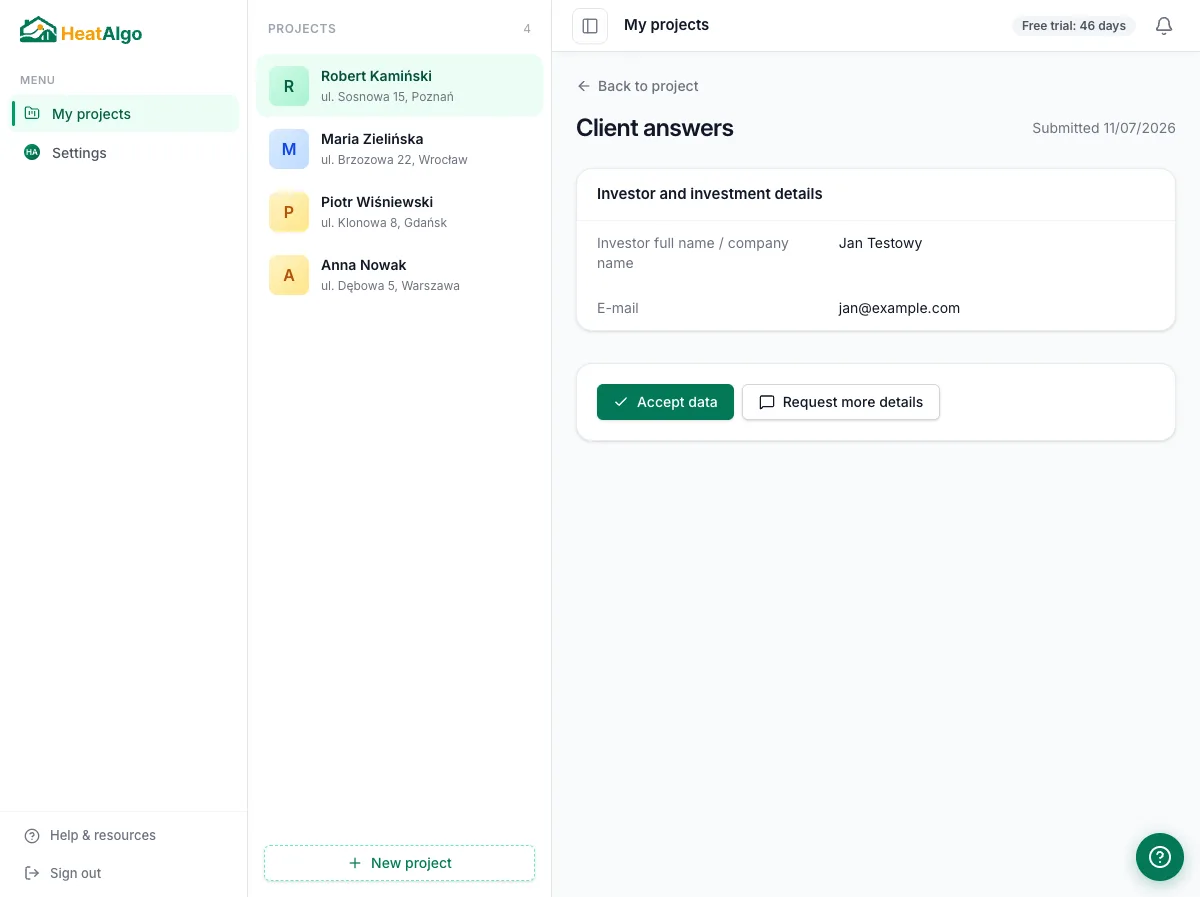1200x897 pixels.
Task: Click the HeatAlgo brand name
Action: (101, 33)
